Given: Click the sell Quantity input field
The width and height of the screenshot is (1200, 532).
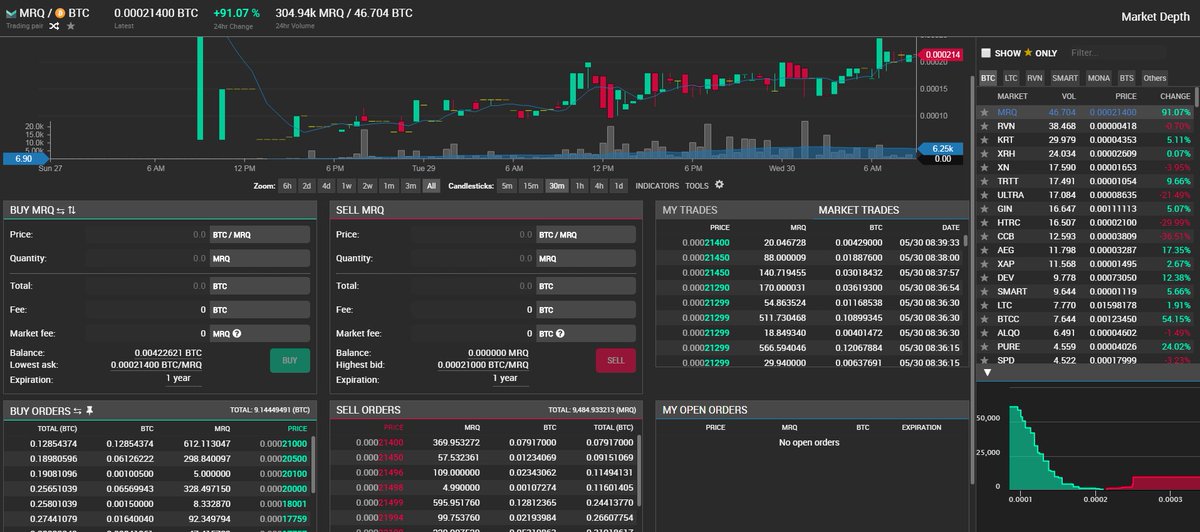Looking at the screenshot, I should 473,258.
